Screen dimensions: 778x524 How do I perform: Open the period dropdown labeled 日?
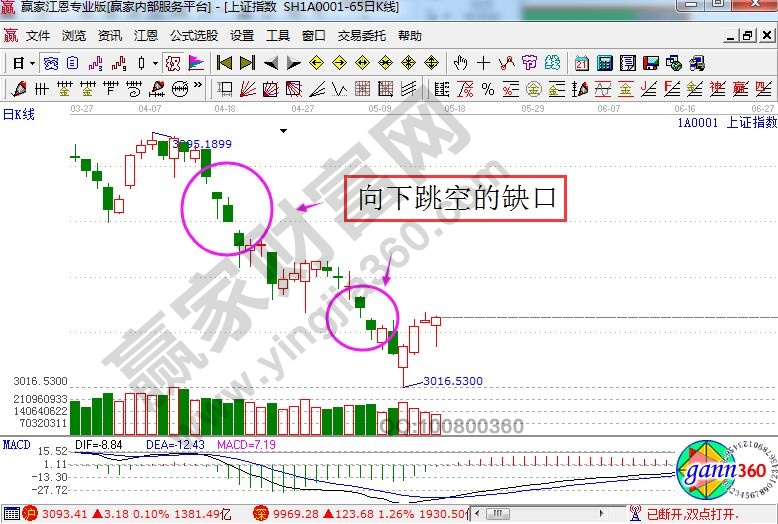tap(24, 63)
